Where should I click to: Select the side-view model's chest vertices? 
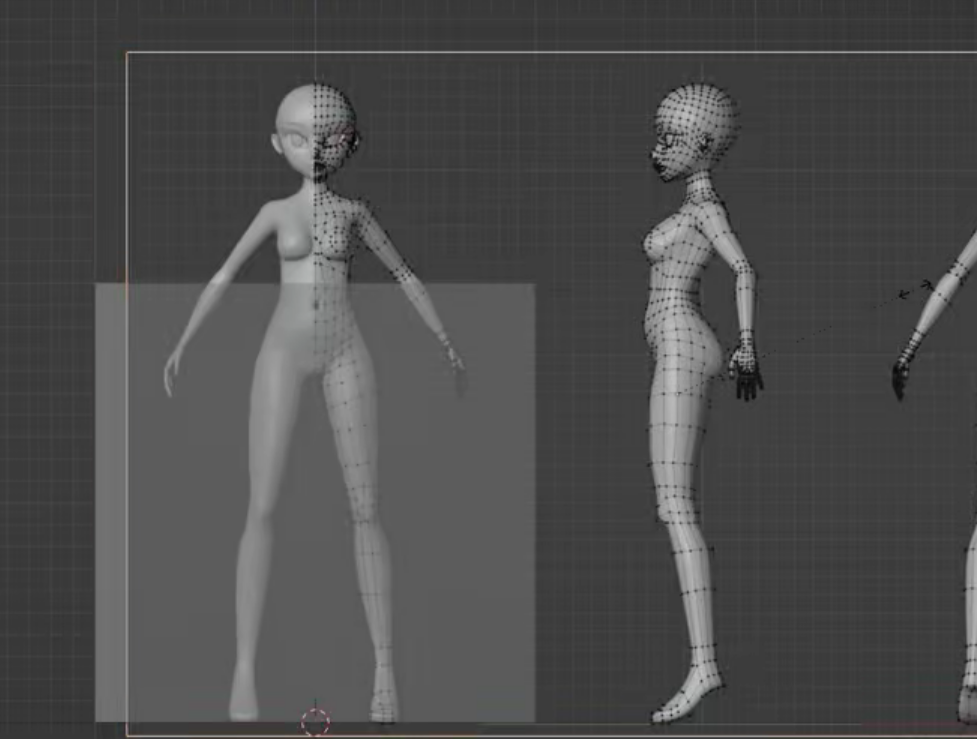point(665,240)
